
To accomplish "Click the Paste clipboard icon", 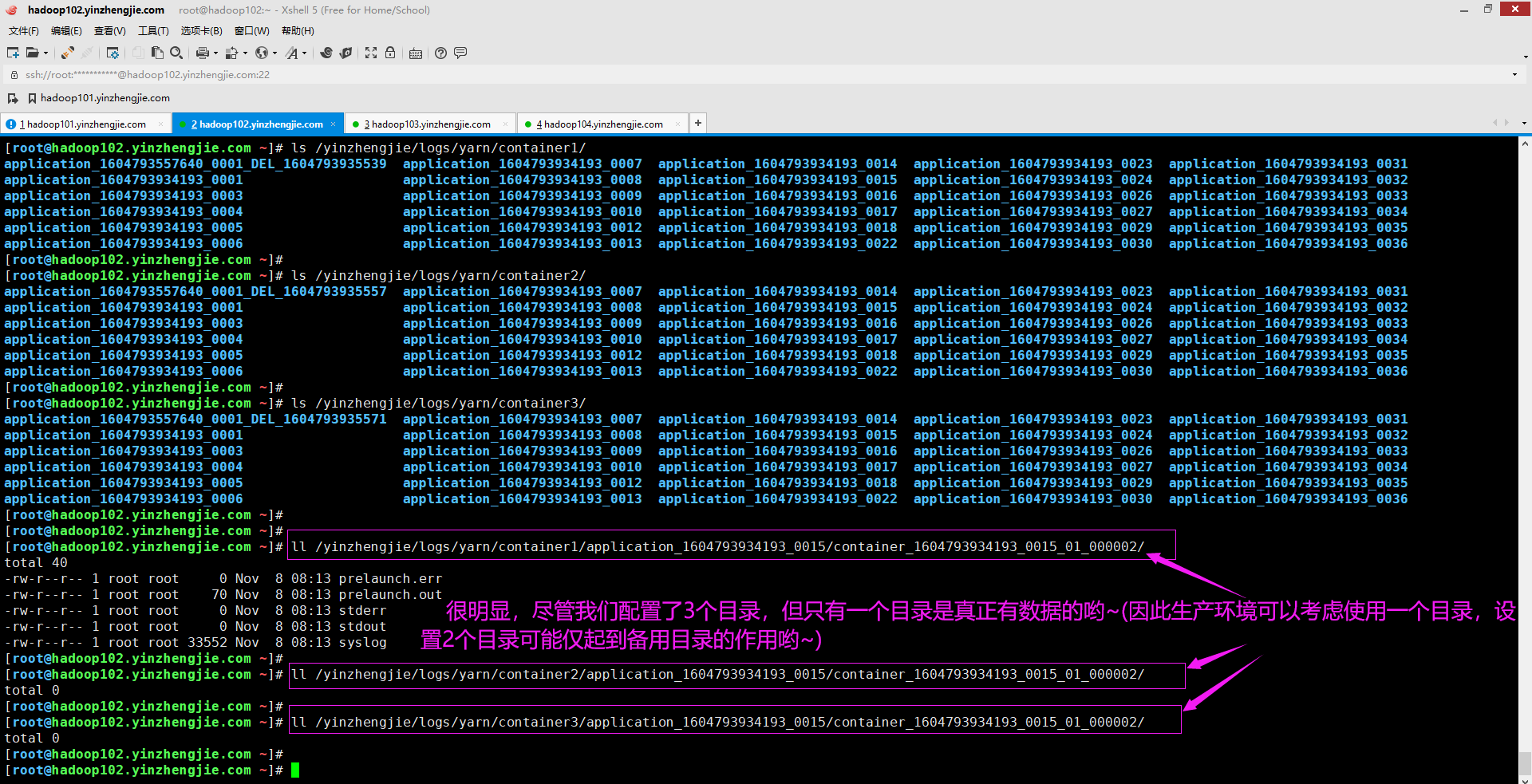I will pos(157,53).
